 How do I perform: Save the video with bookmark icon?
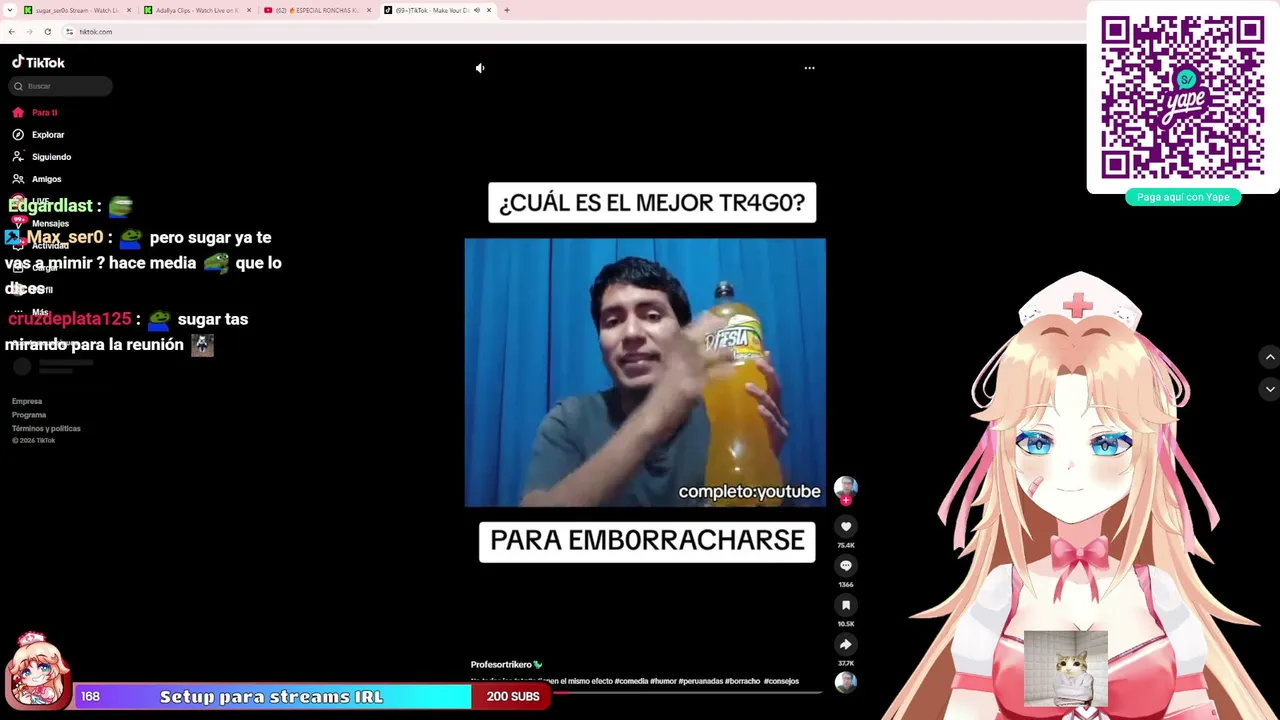pos(846,605)
